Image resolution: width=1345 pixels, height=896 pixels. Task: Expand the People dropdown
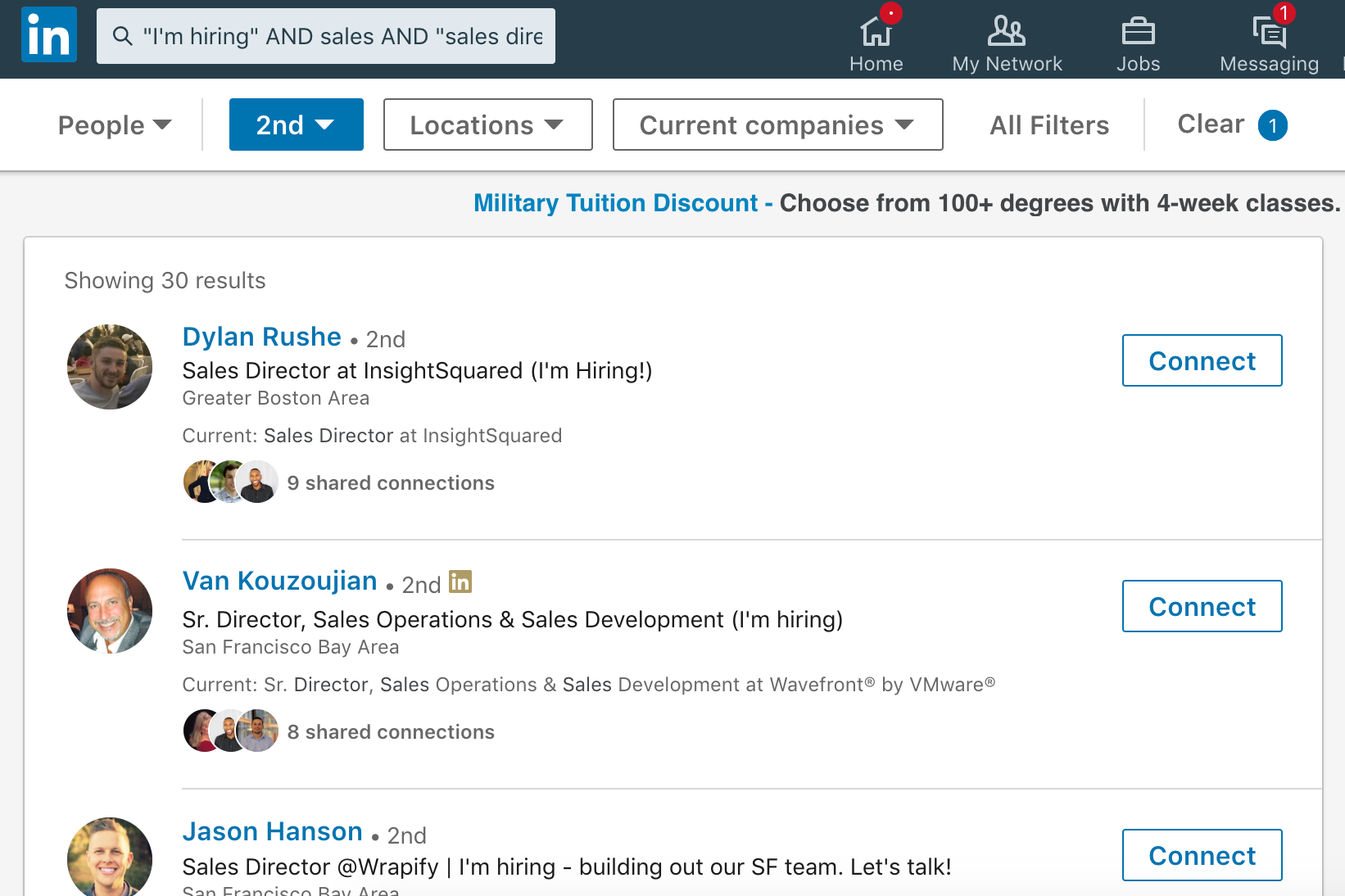pos(115,124)
